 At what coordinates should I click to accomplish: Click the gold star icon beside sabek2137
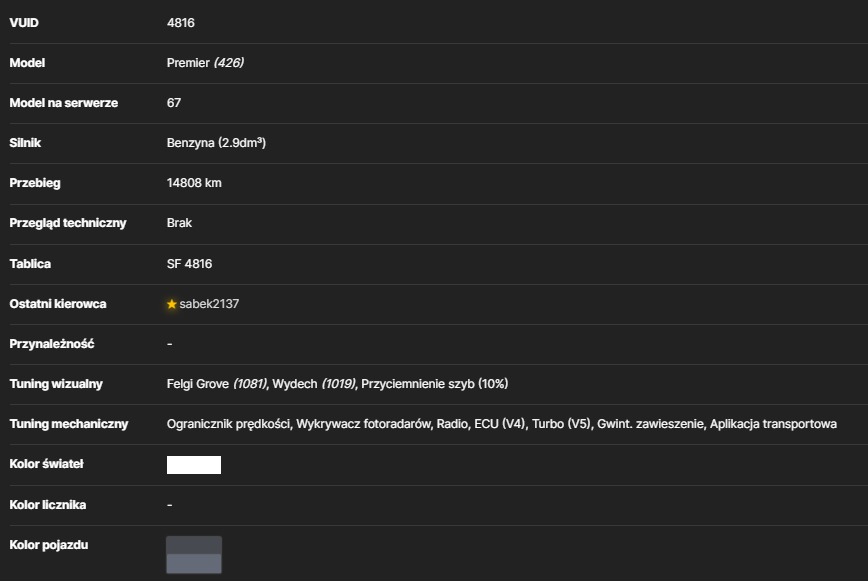point(172,304)
